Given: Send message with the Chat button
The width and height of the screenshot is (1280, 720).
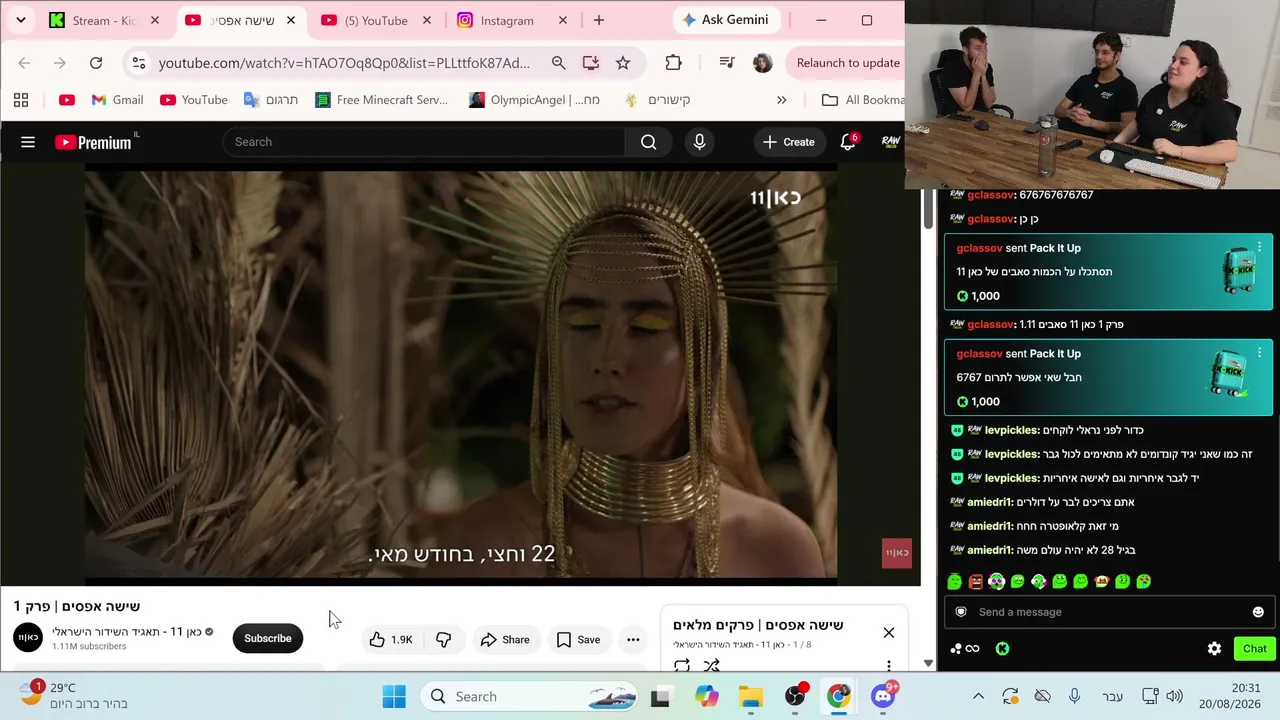Looking at the screenshot, I should click(x=1254, y=649).
